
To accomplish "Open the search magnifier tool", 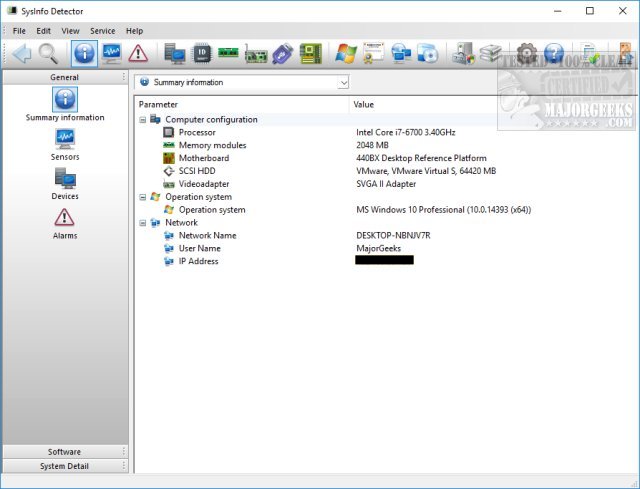I will pos(48,53).
